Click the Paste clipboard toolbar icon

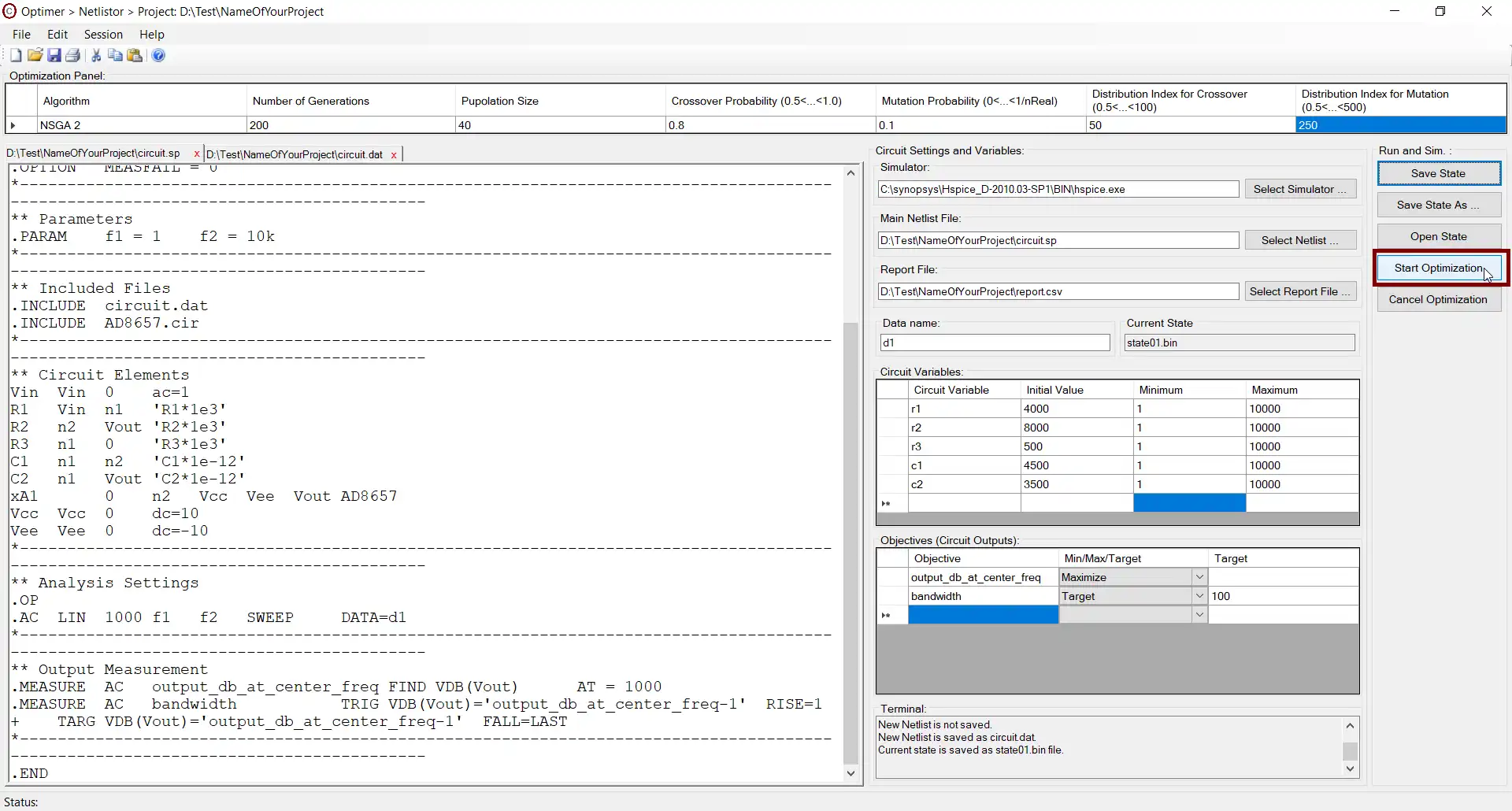[x=135, y=55]
